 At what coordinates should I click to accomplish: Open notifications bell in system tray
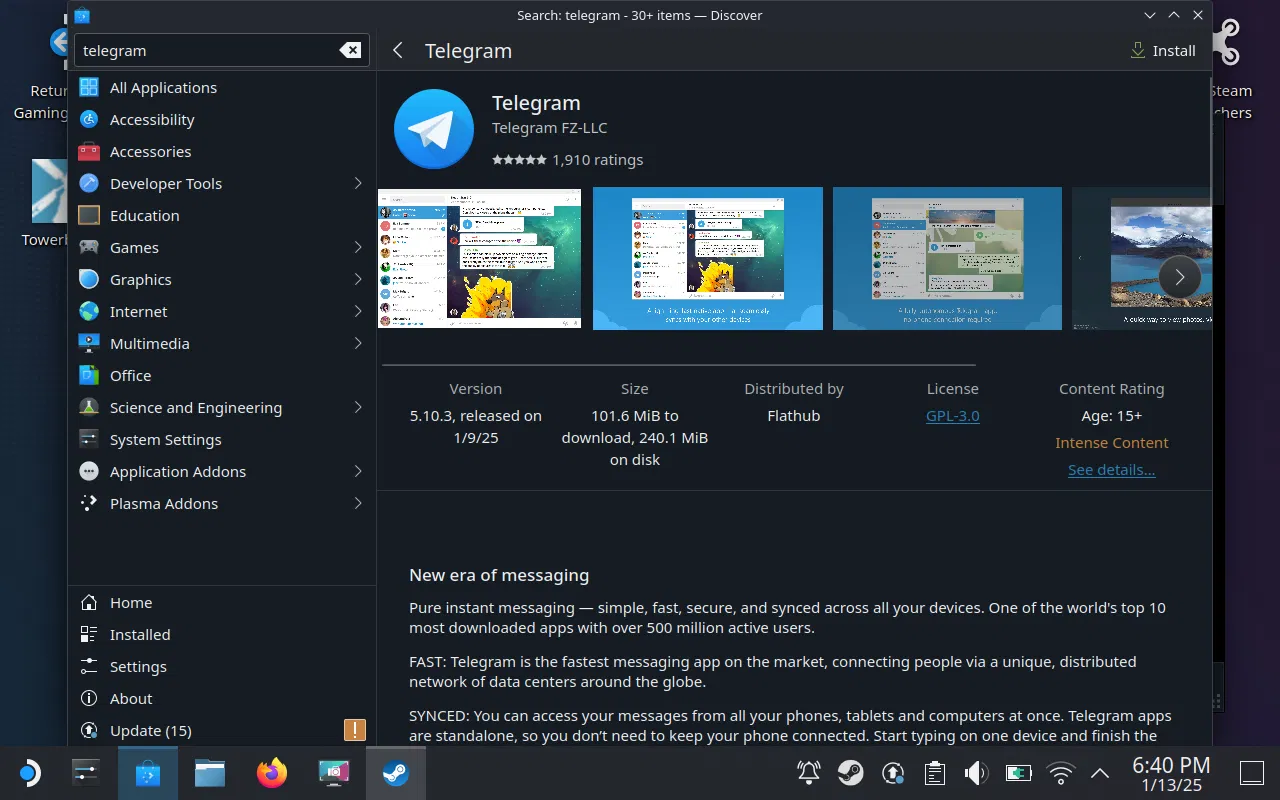point(809,773)
